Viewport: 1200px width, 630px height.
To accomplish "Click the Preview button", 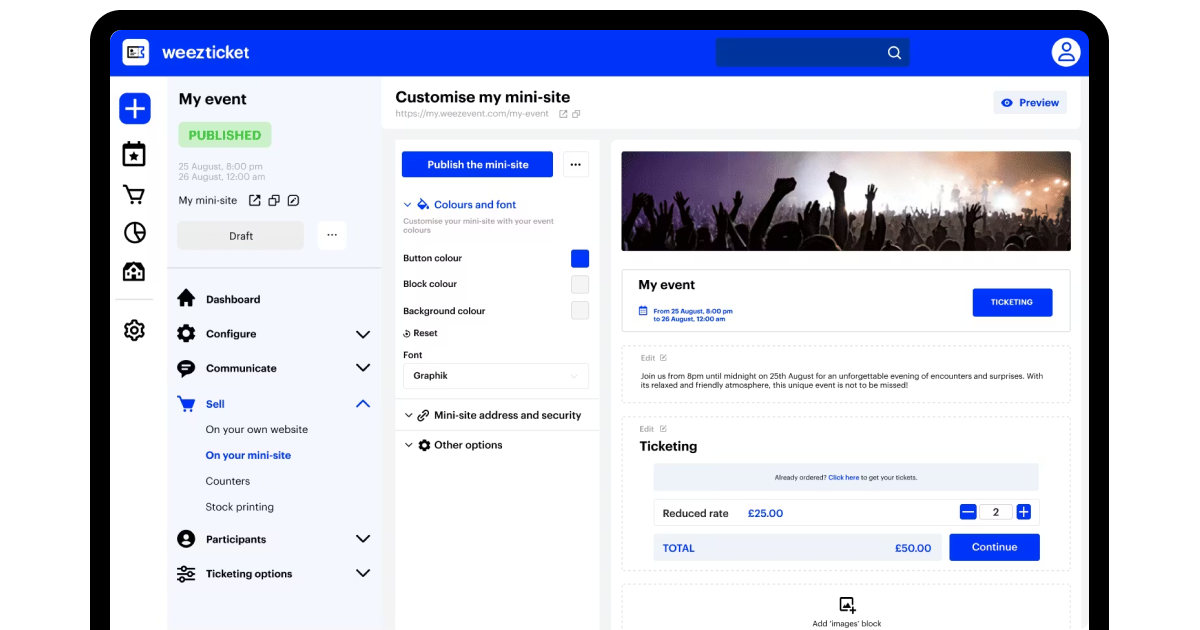I will pyautogui.click(x=1030, y=103).
